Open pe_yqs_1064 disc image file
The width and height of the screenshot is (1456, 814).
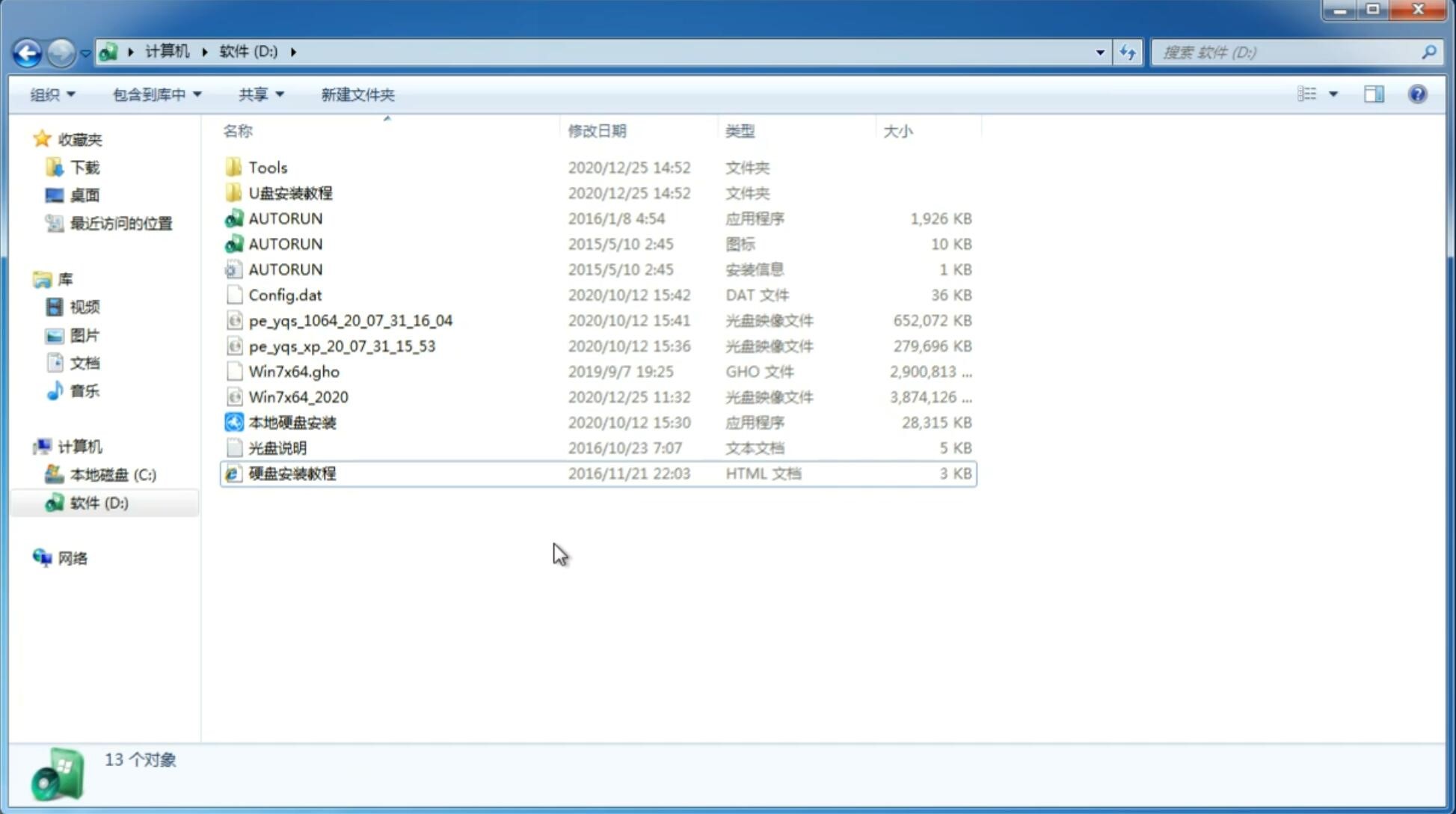point(350,320)
